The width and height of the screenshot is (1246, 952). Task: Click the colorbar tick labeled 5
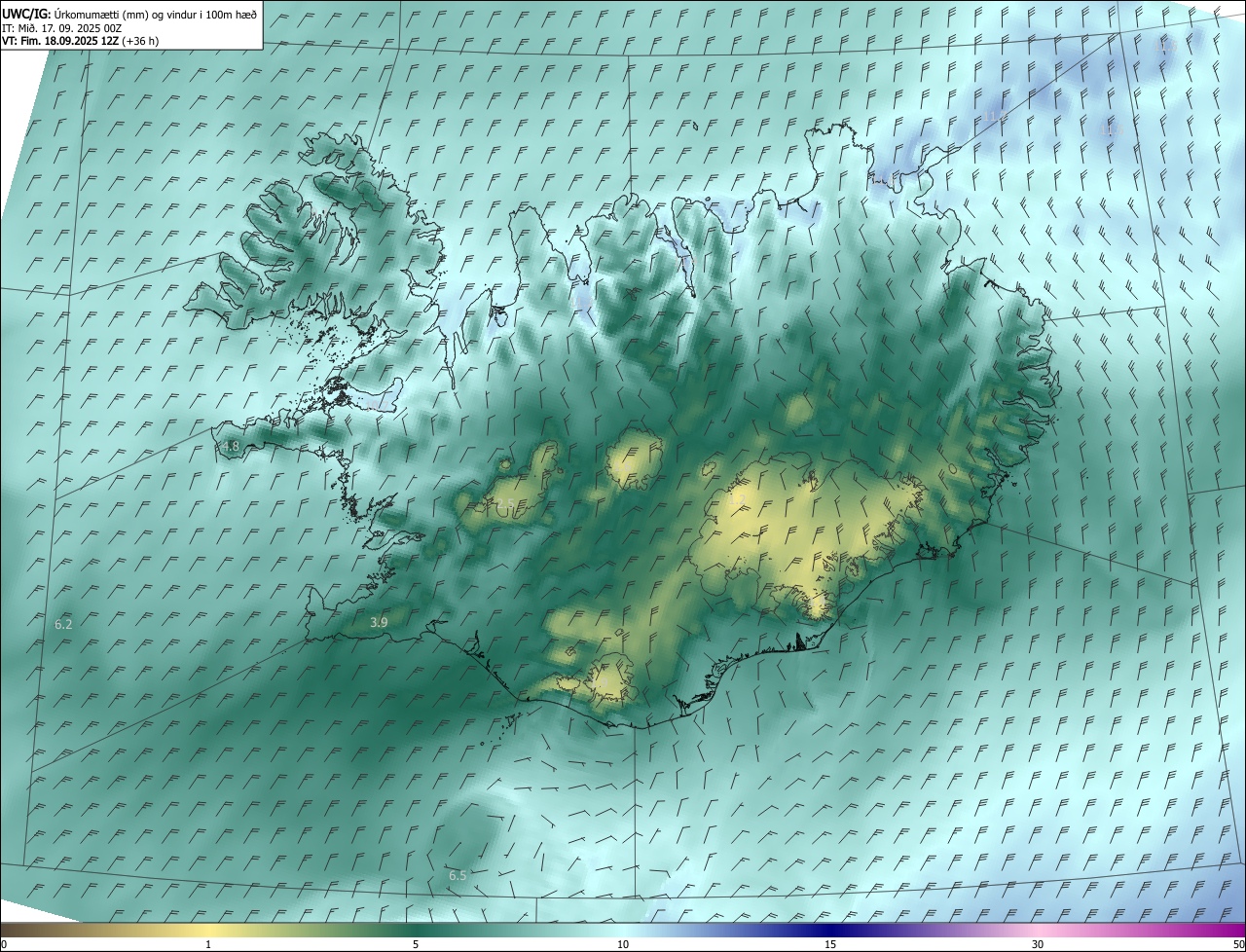pyautogui.click(x=416, y=944)
